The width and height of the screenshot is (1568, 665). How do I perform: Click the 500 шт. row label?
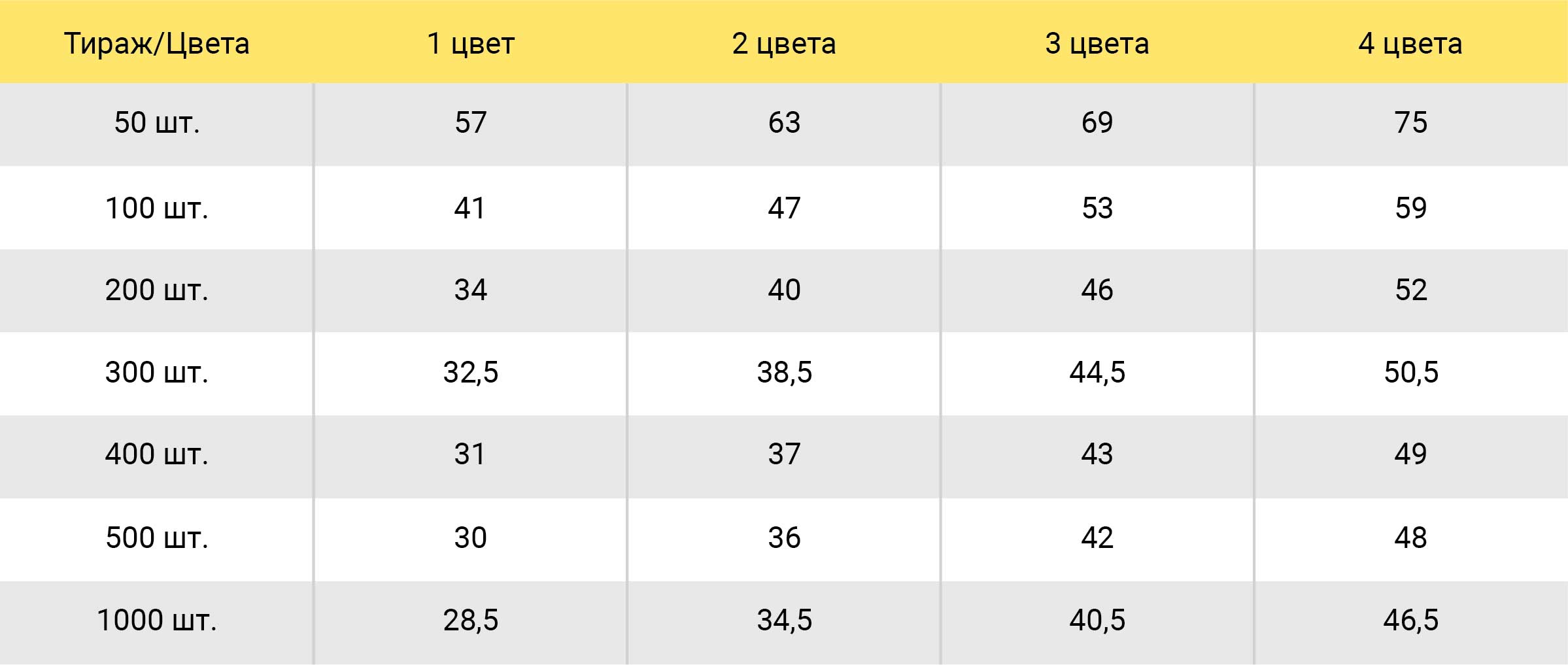coord(157,538)
